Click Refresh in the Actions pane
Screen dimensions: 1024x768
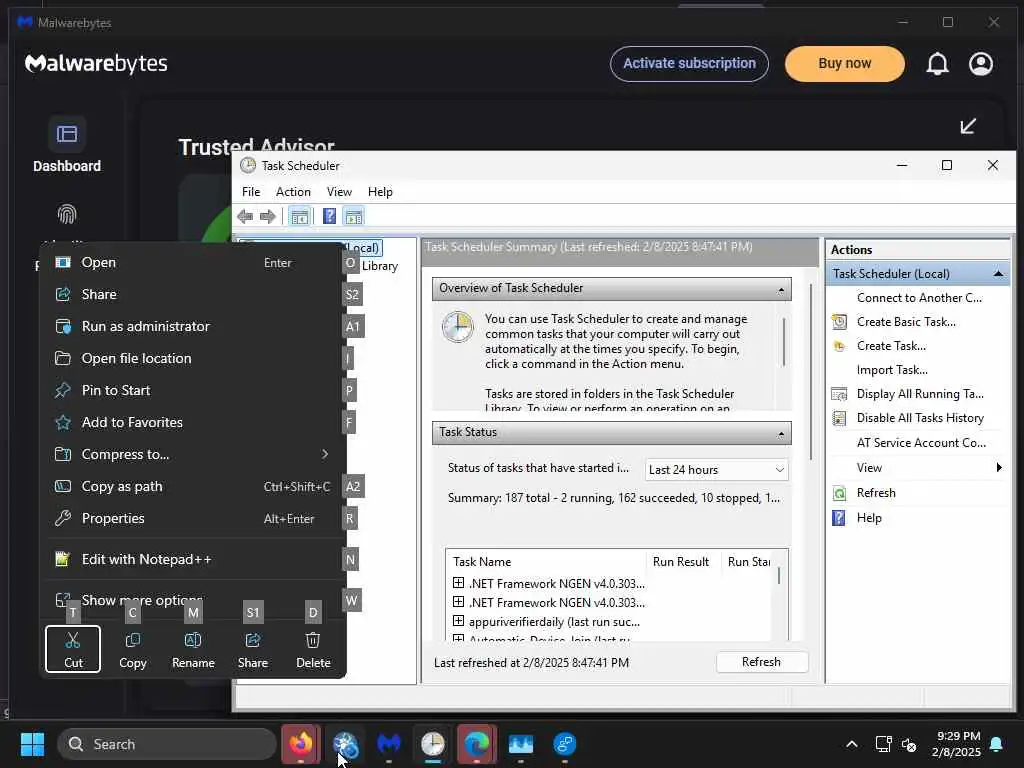pos(876,493)
